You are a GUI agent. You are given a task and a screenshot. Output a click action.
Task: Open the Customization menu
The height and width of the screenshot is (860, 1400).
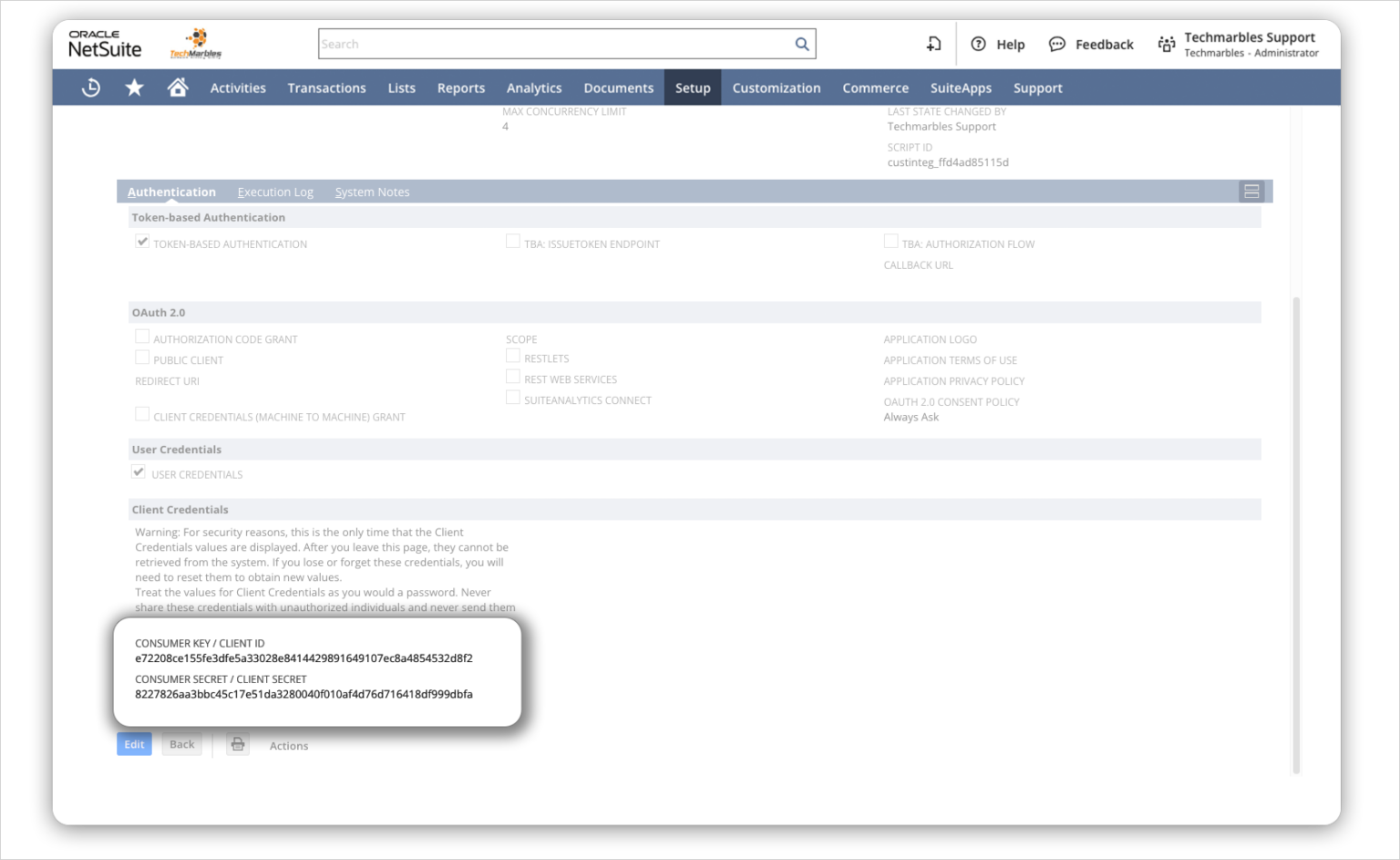pyautogui.click(x=777, y=88)
